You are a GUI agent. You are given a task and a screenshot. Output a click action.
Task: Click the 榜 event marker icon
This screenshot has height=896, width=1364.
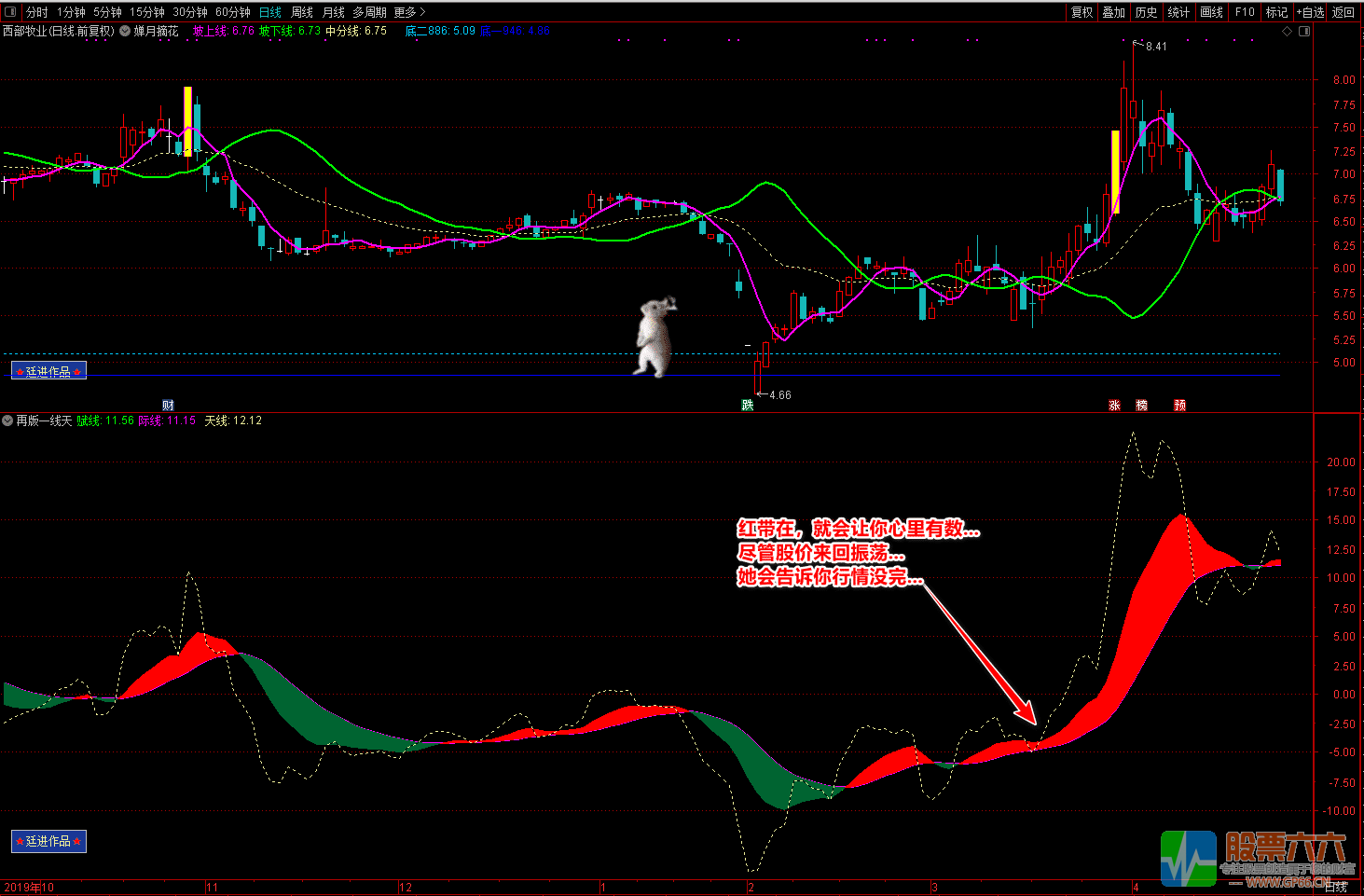point(1141,406)
